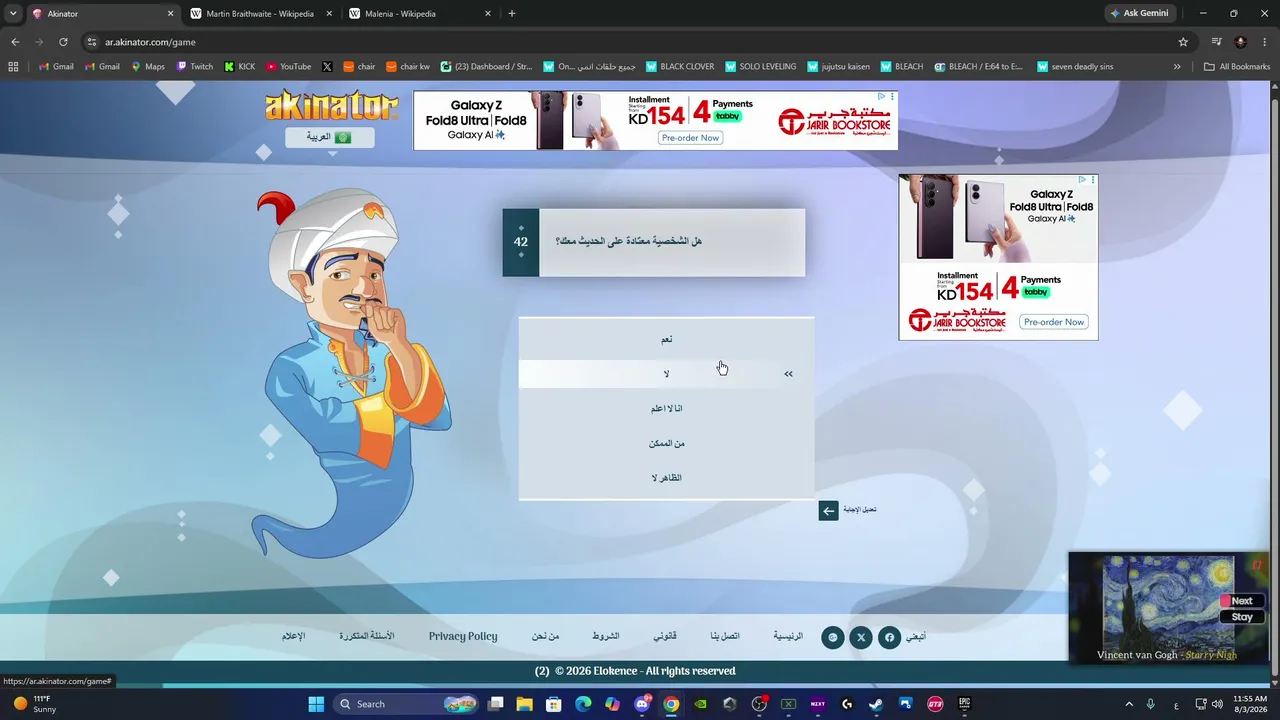The width and height of the screenshot is (1280, 720).
Task: Answer نعم (yes) to the question
Action: [x=666, y=339]
